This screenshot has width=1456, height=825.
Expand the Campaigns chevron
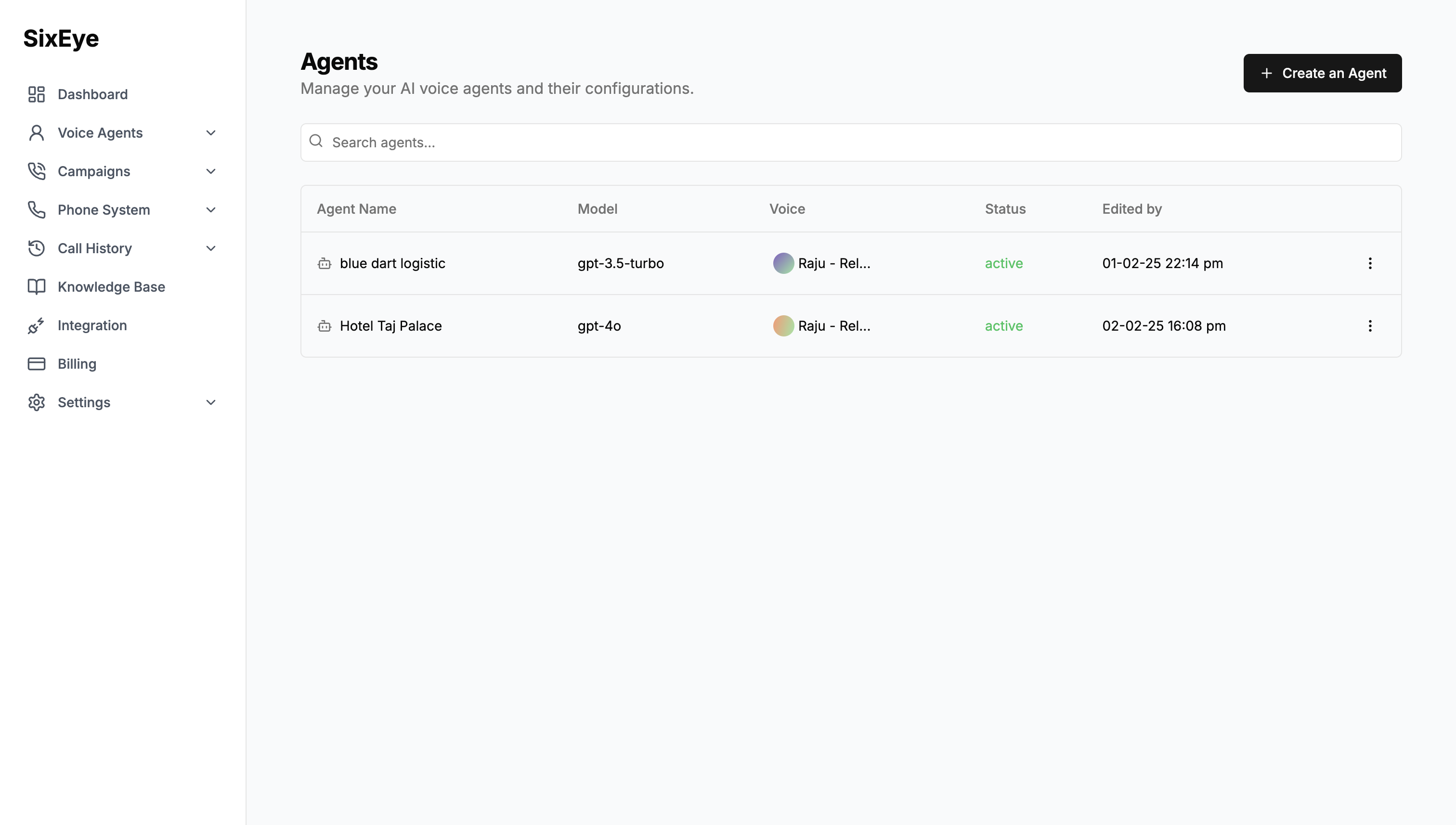pos(211,171)
